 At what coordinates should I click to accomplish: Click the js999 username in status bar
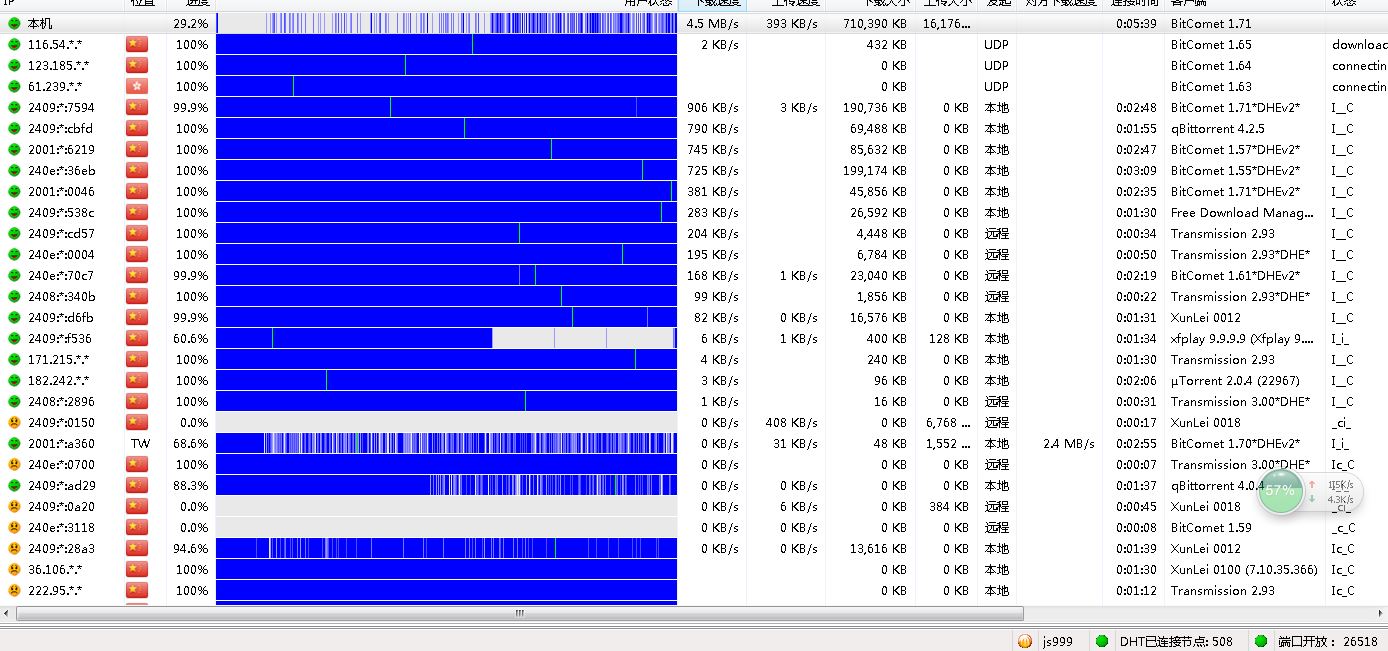point(1059,641)
